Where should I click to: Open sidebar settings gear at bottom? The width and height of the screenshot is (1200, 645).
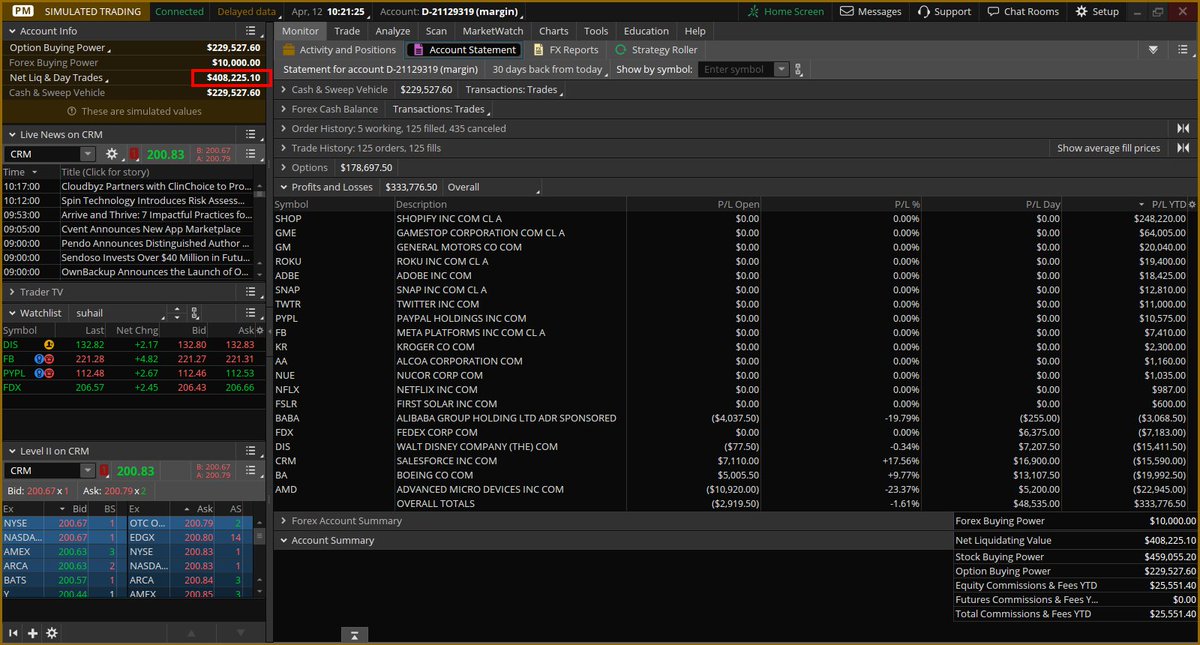pyautogui.click(x=52, y=633)
